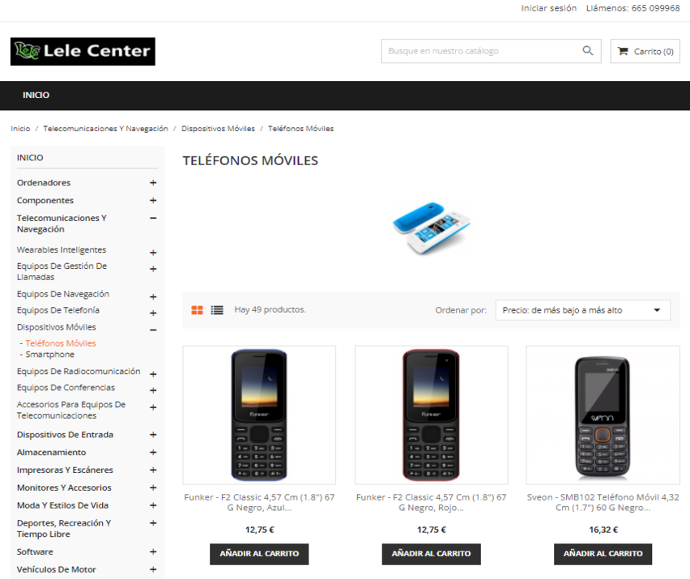The image size is (690, 579).
Task: Add Funker F2 Negro, Azul to cart
Action: [x=259, y=554]
